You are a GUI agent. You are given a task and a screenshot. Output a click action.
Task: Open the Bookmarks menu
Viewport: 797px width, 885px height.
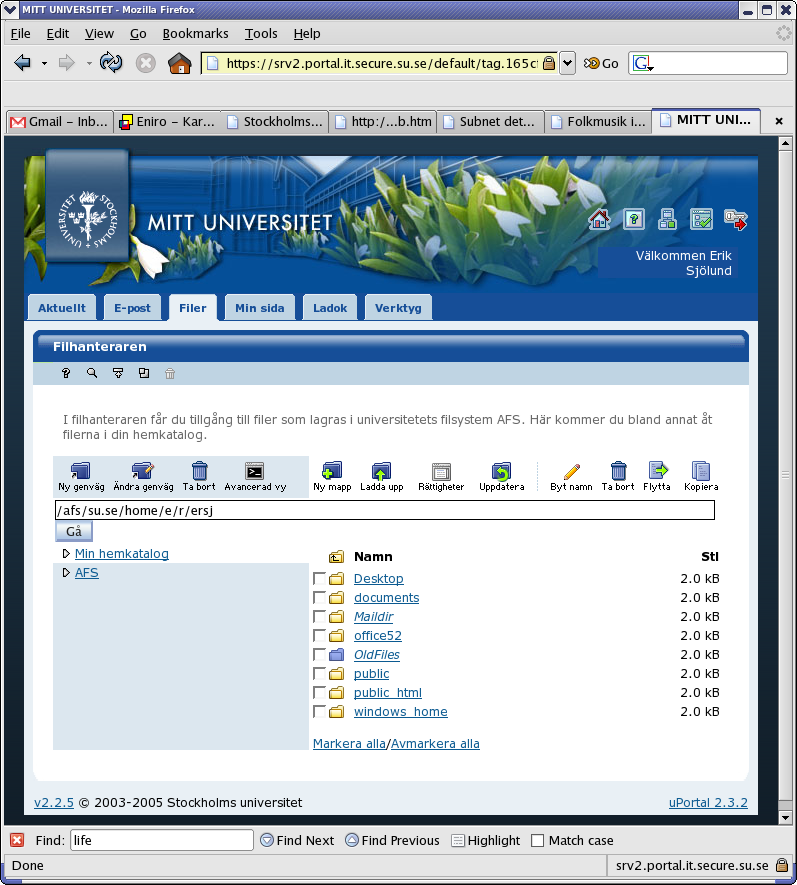195,34
